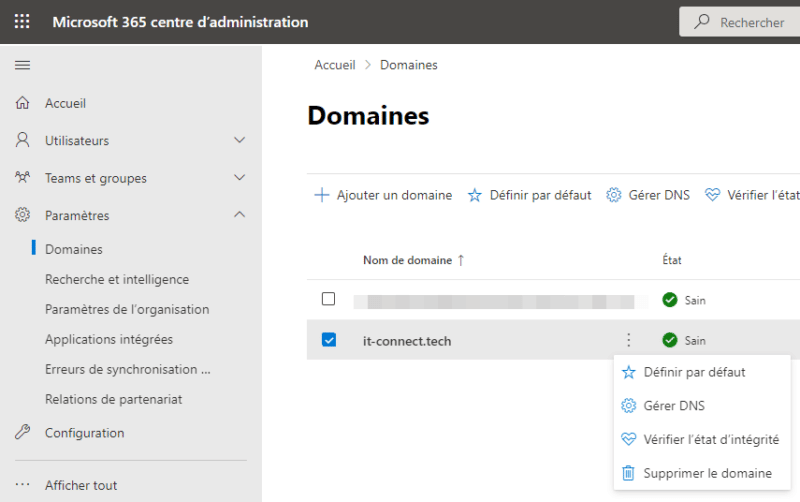Click the Utilisateurs person icon
The width and height of the screenshot is (800, 502).
(22, 140)
